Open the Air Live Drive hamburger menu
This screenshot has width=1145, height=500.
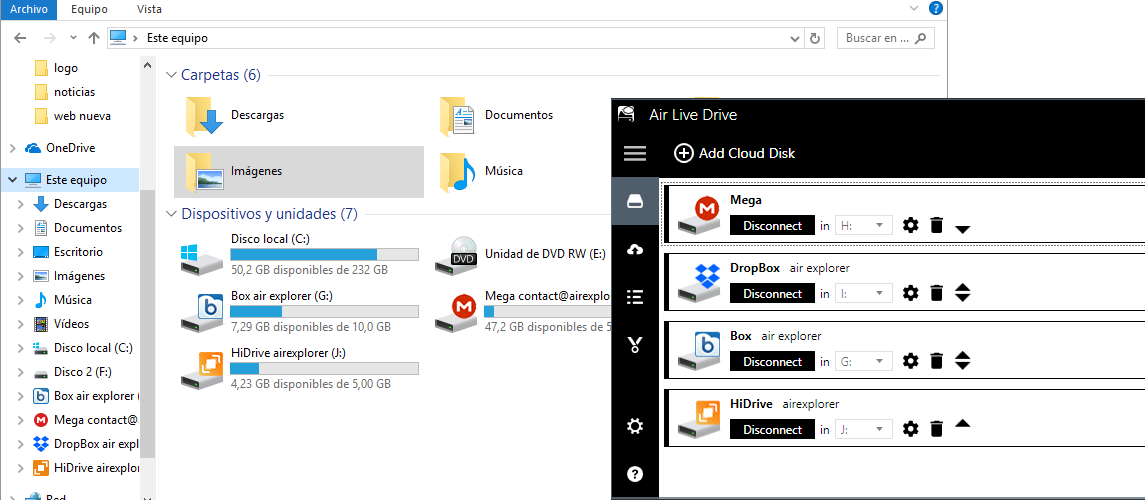point(635,153)
